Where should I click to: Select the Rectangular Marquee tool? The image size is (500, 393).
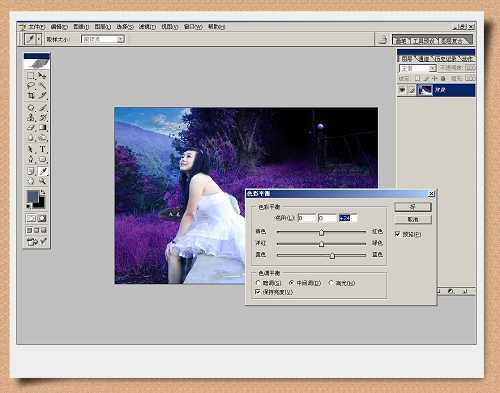click(x=31, y=76)
